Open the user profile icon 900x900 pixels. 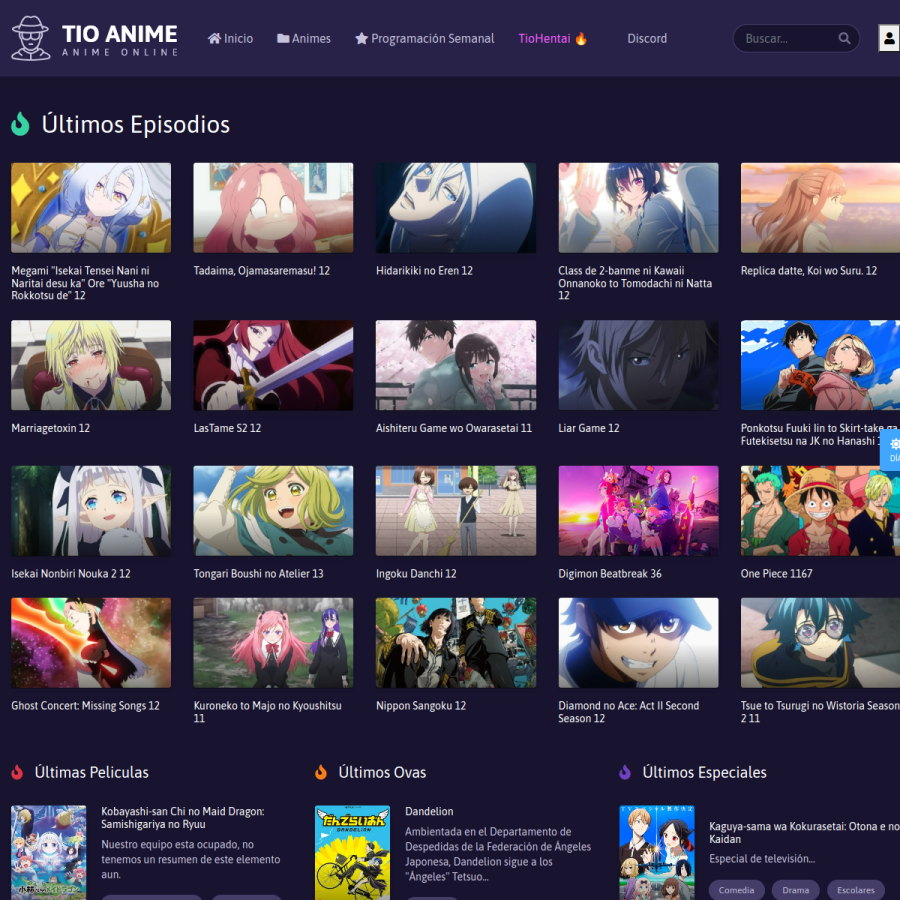point(889,38)
